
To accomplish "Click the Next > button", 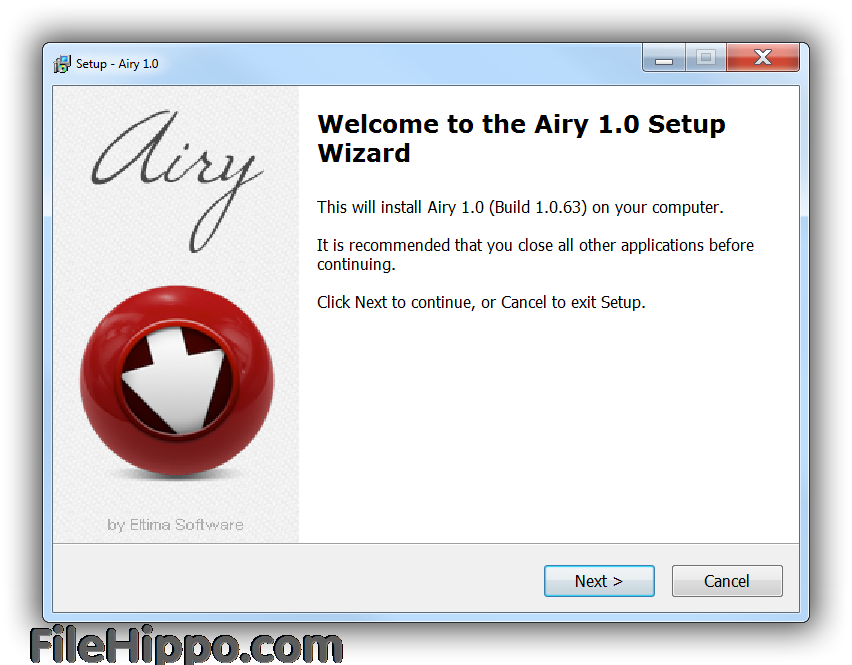I will (x=599, y=581).
